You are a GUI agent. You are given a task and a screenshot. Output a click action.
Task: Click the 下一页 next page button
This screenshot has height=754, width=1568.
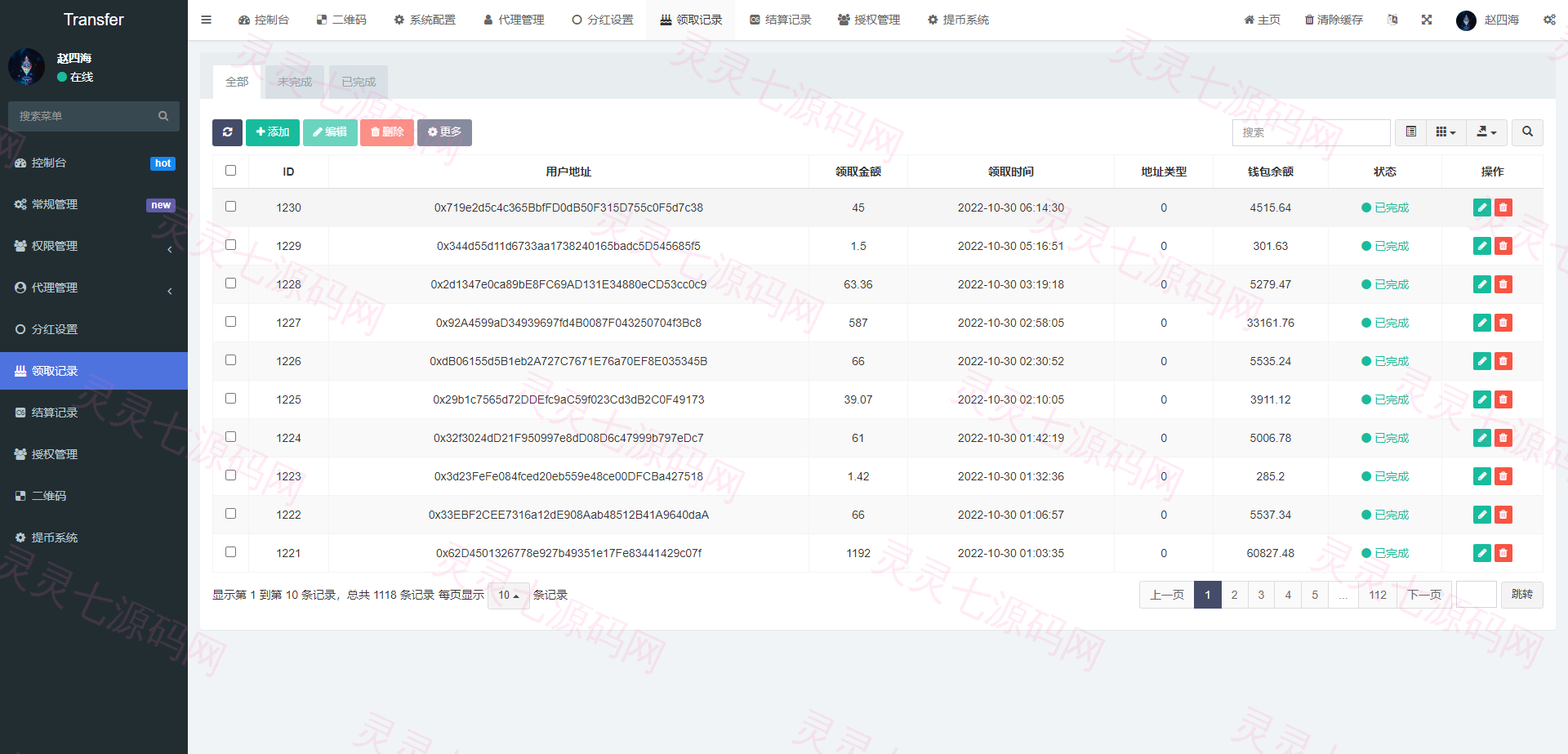click(1424, 595)
